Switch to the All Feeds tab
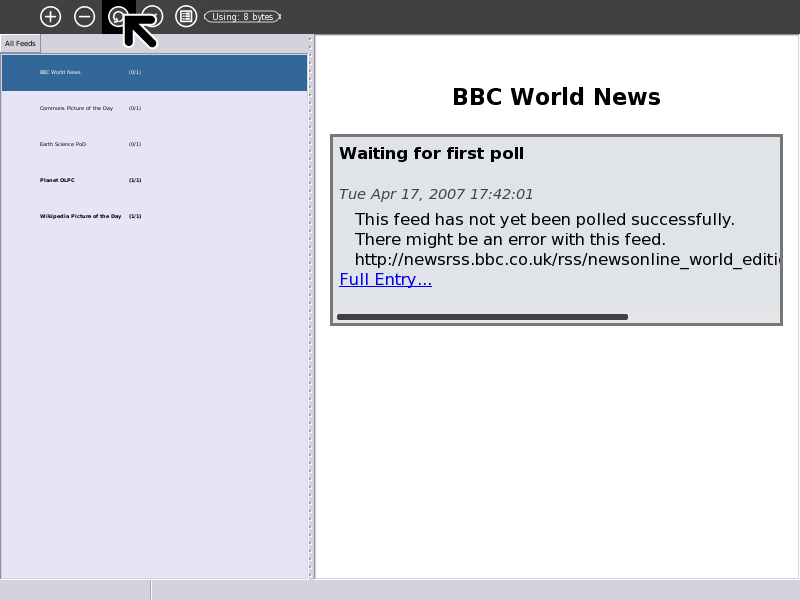This screenshot has width=800, height=600. point(20,44)
